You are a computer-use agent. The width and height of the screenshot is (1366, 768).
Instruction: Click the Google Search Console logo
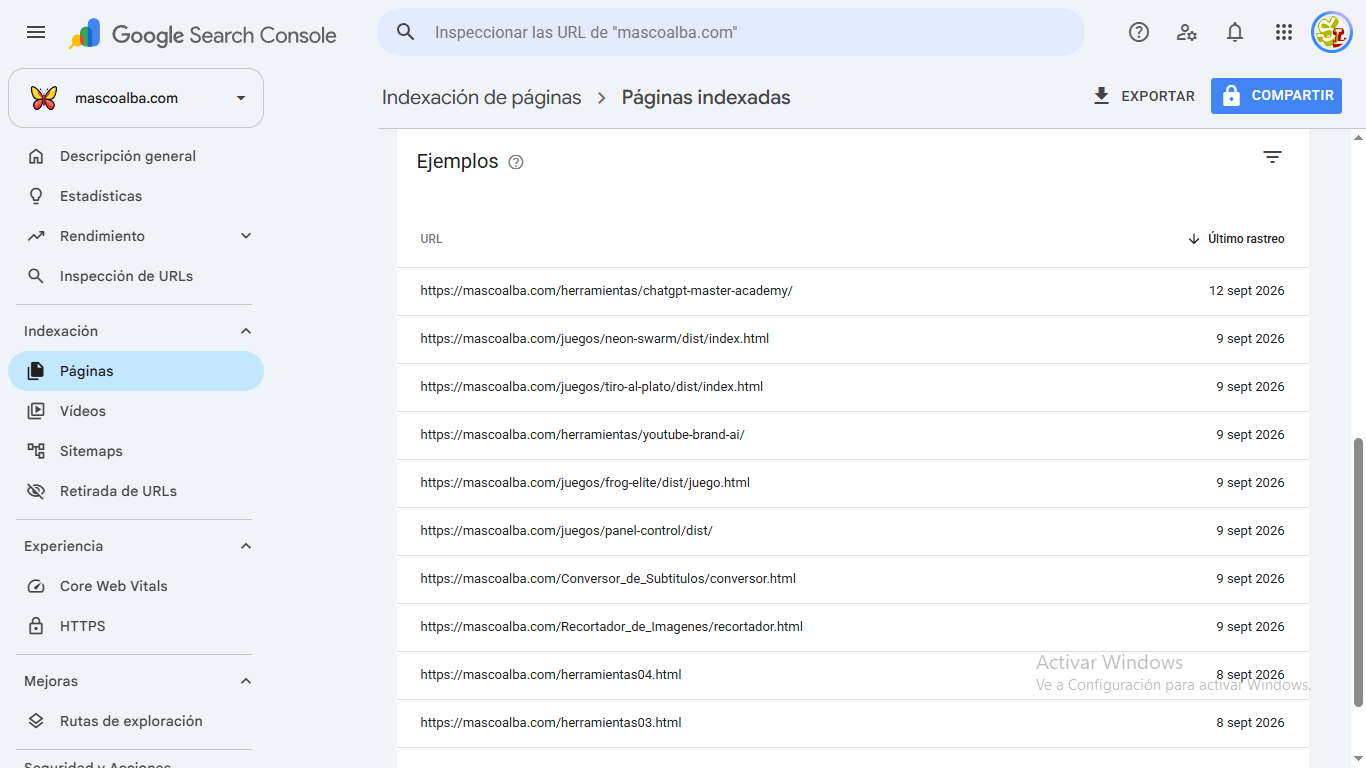coord(203,34)
